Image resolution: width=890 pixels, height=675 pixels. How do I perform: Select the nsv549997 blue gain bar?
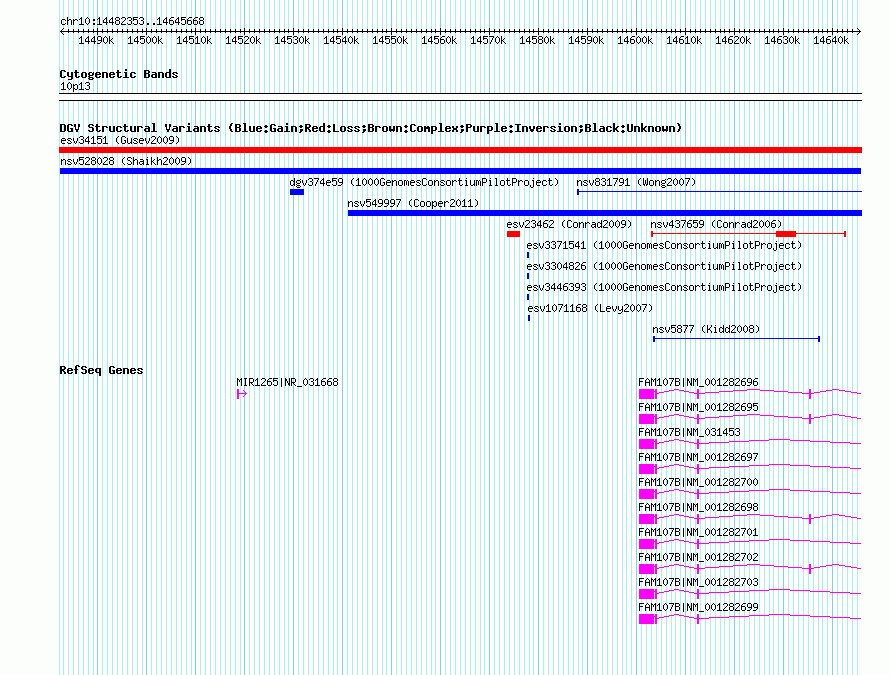click(x=604, y=213)
